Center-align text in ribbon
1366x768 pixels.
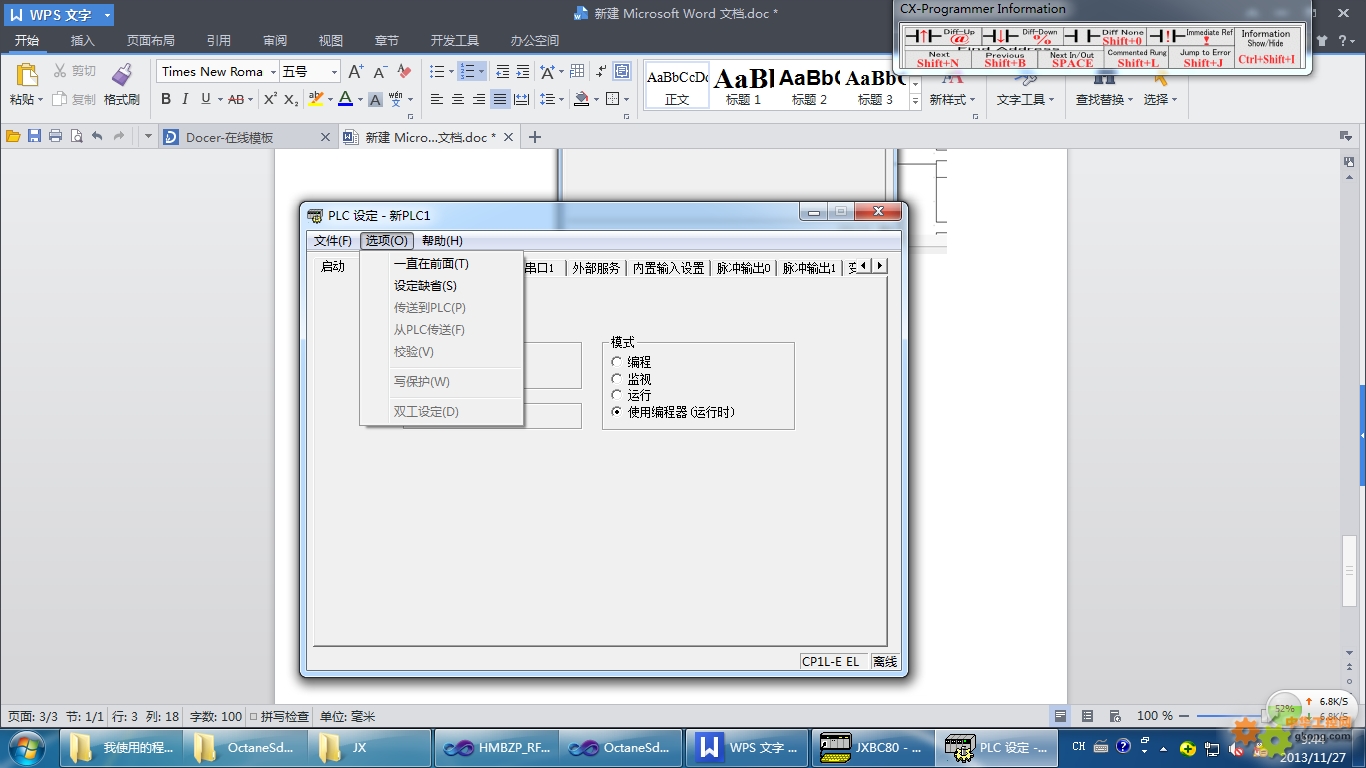click(x=458, y=99)
